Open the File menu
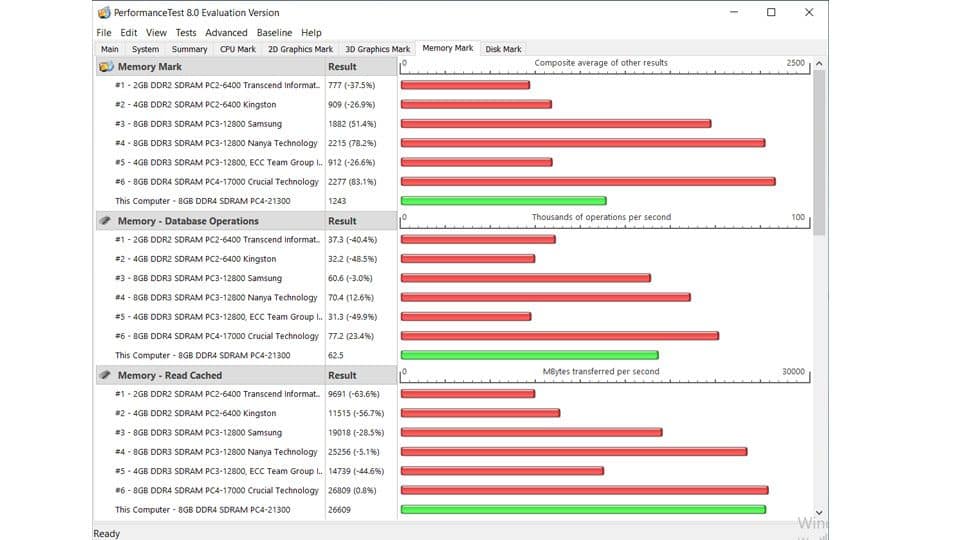960x540 pixels. coord(104,33)
